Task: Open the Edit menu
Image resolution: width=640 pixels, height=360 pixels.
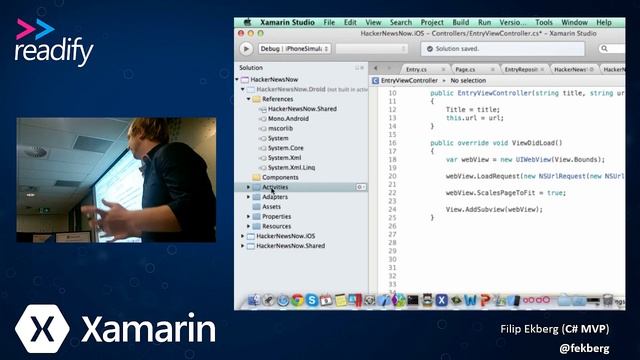Action: click(x=350, y=22)
